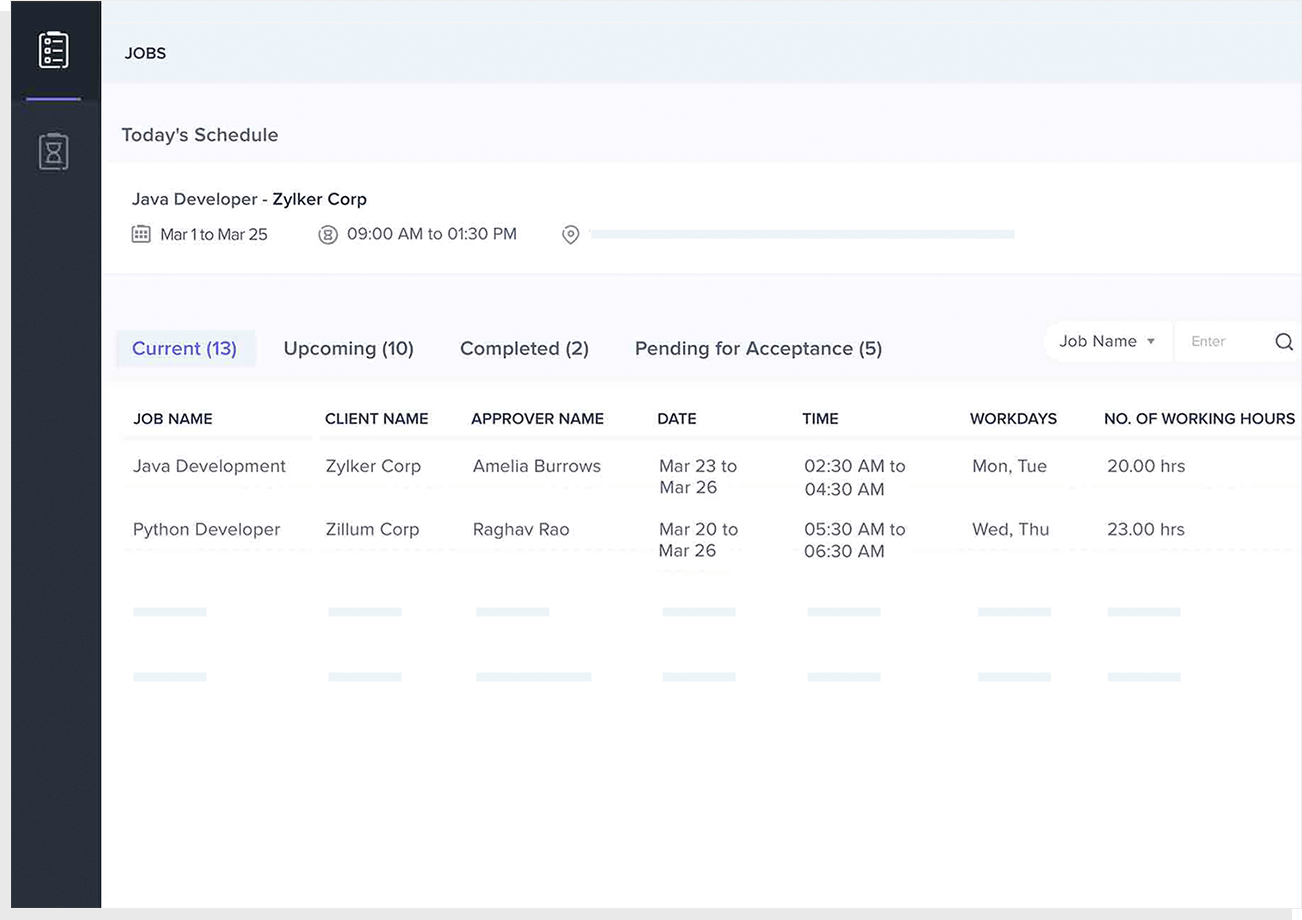The width and height of the screenshot is (1302, 920).
Task: Click the clock icon beside 09:00 AM
Action: [x=328, y=235]
